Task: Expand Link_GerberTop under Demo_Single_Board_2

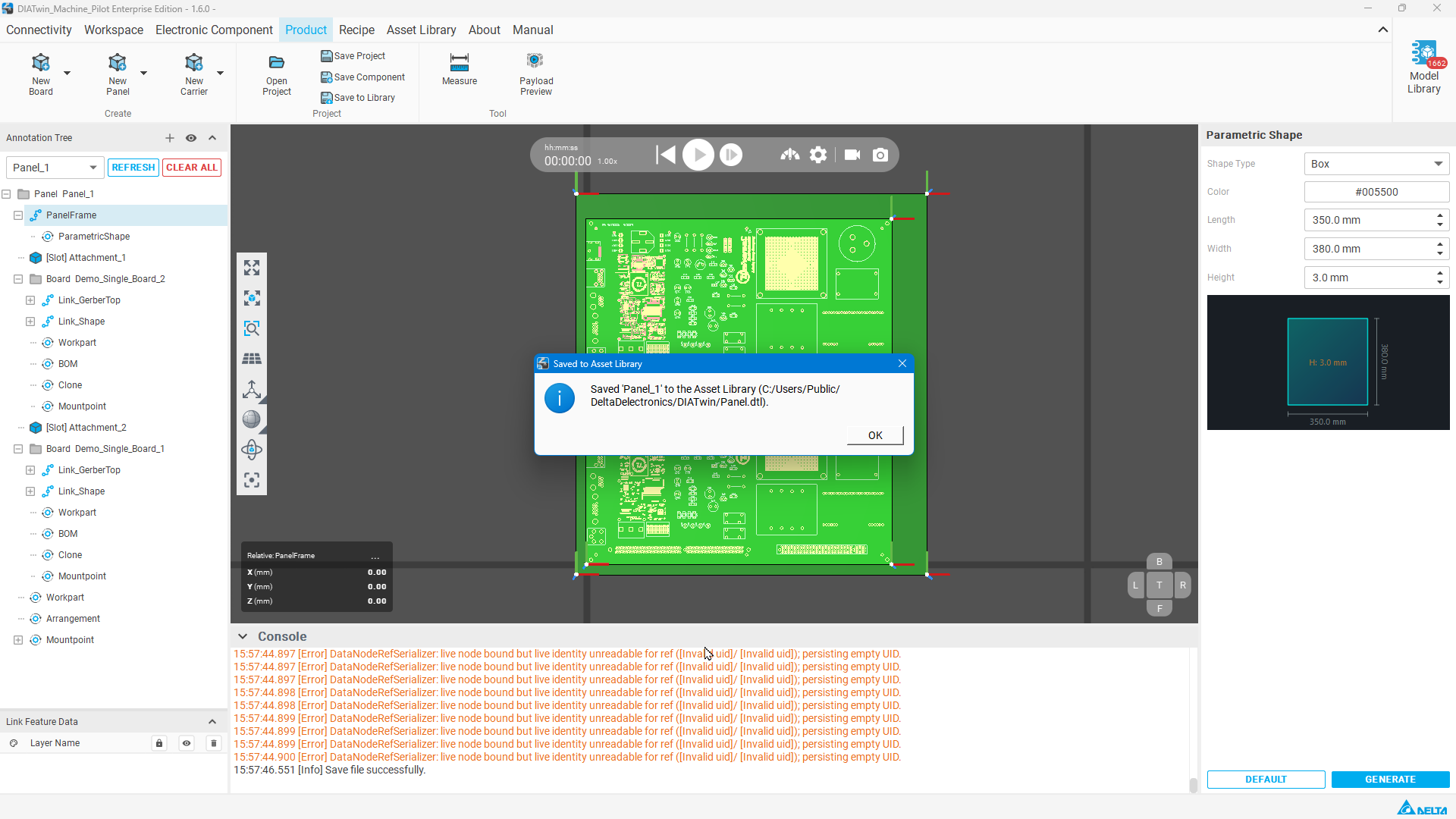Action: tap(30, 300)
